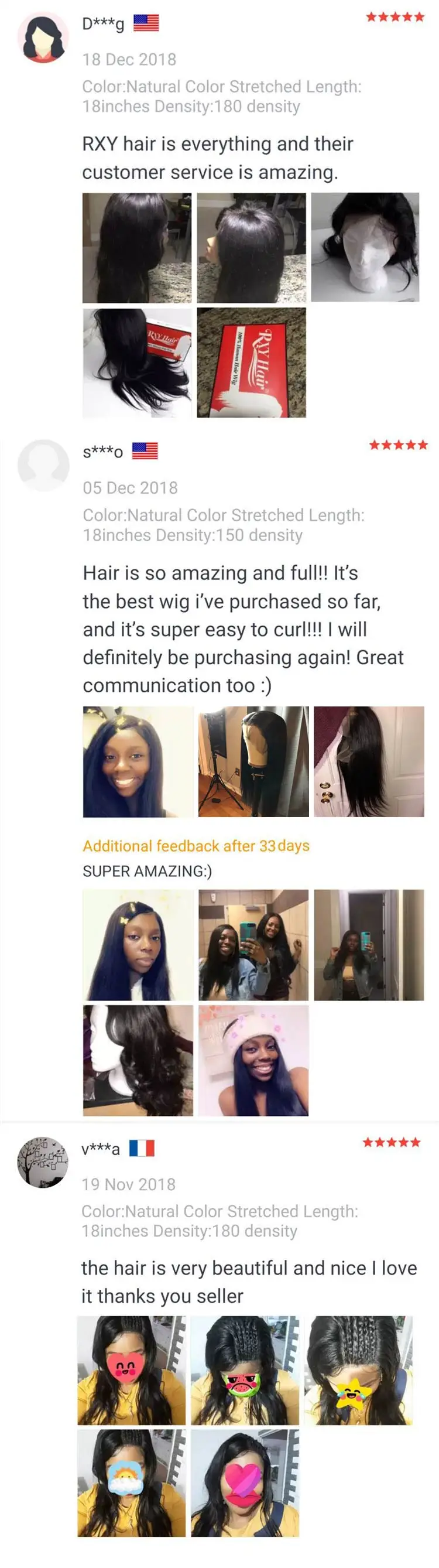This screenshot has width=439, height=1568.
Task: Click the username D***g
Action: (103, 24)
